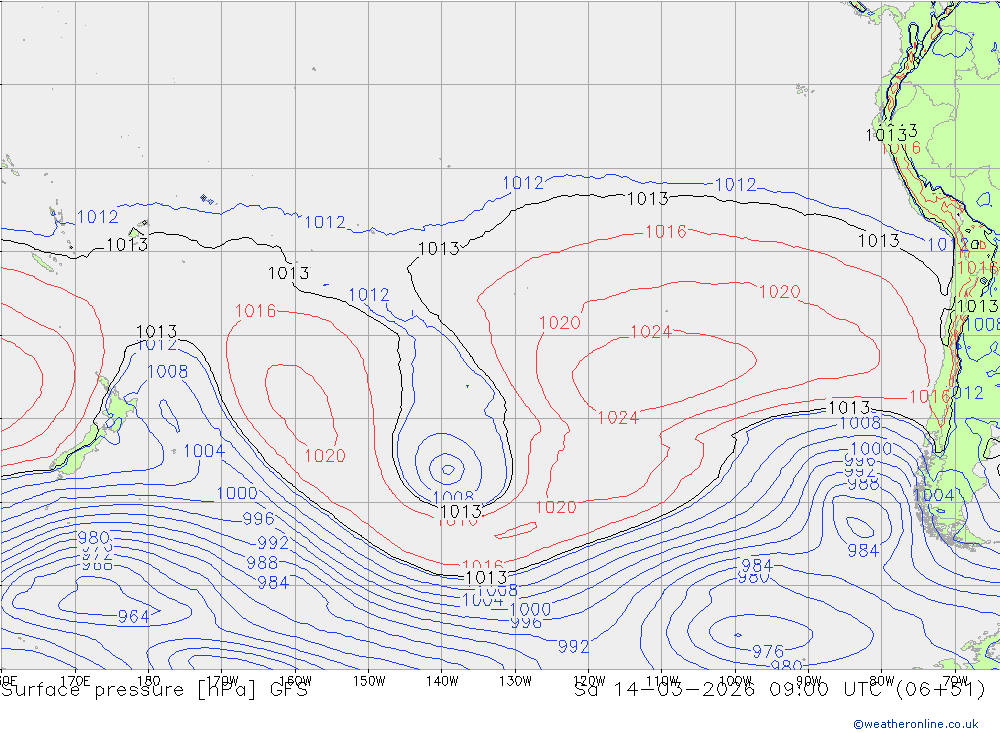
Task: Click the blue 1004 label over Patagonia
Action: 933,495
